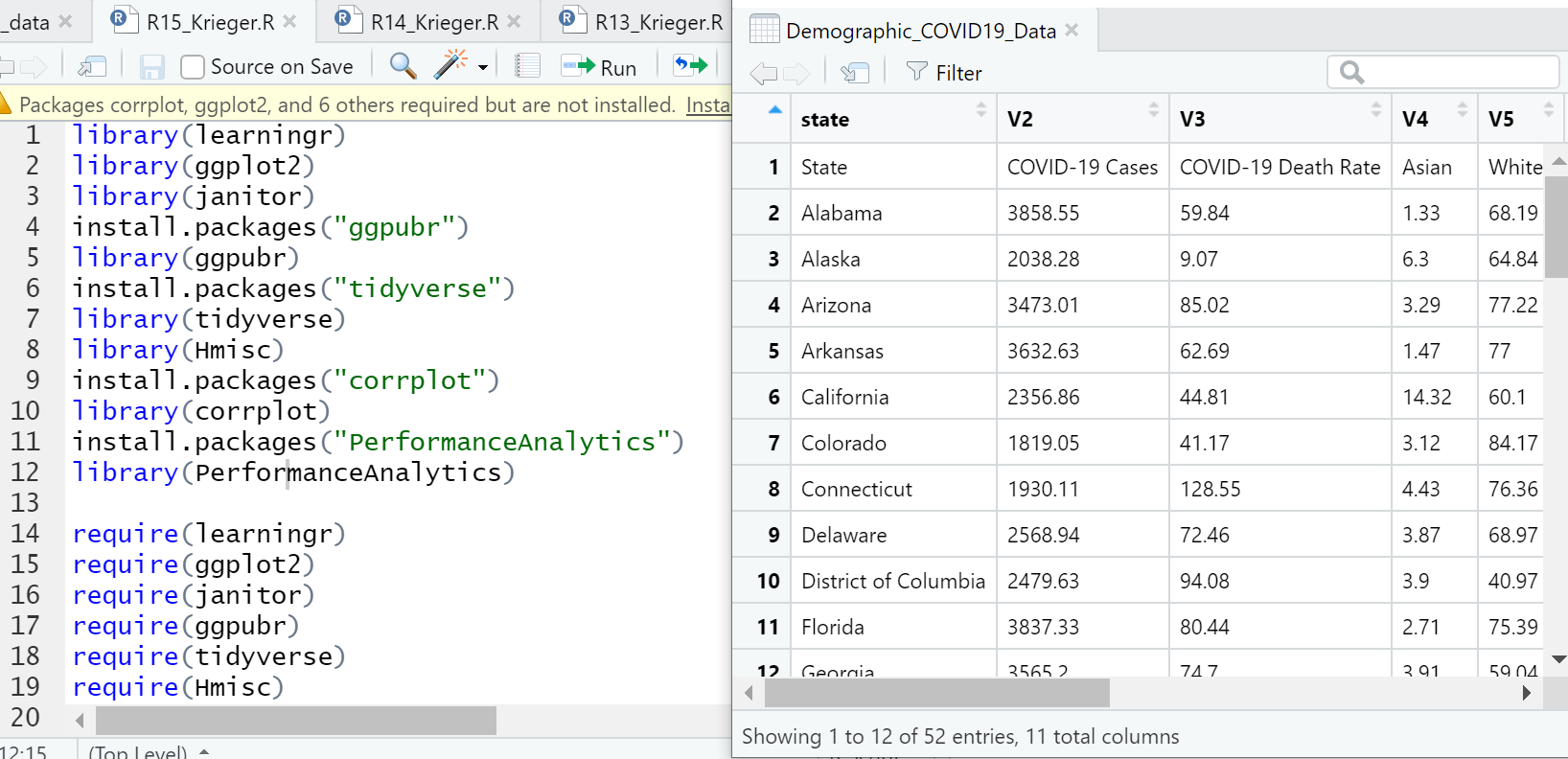
Task: Click the save document floppy disk icon
Action: tap(151, 66)
